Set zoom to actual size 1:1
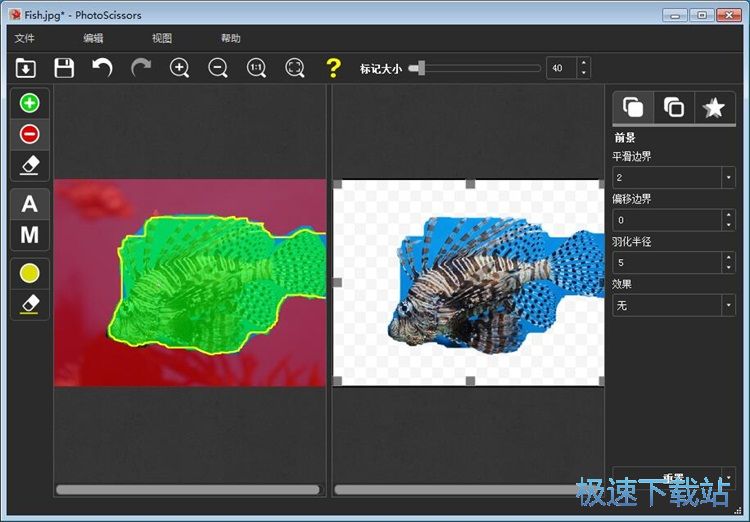750x522 pixels. 256,68
